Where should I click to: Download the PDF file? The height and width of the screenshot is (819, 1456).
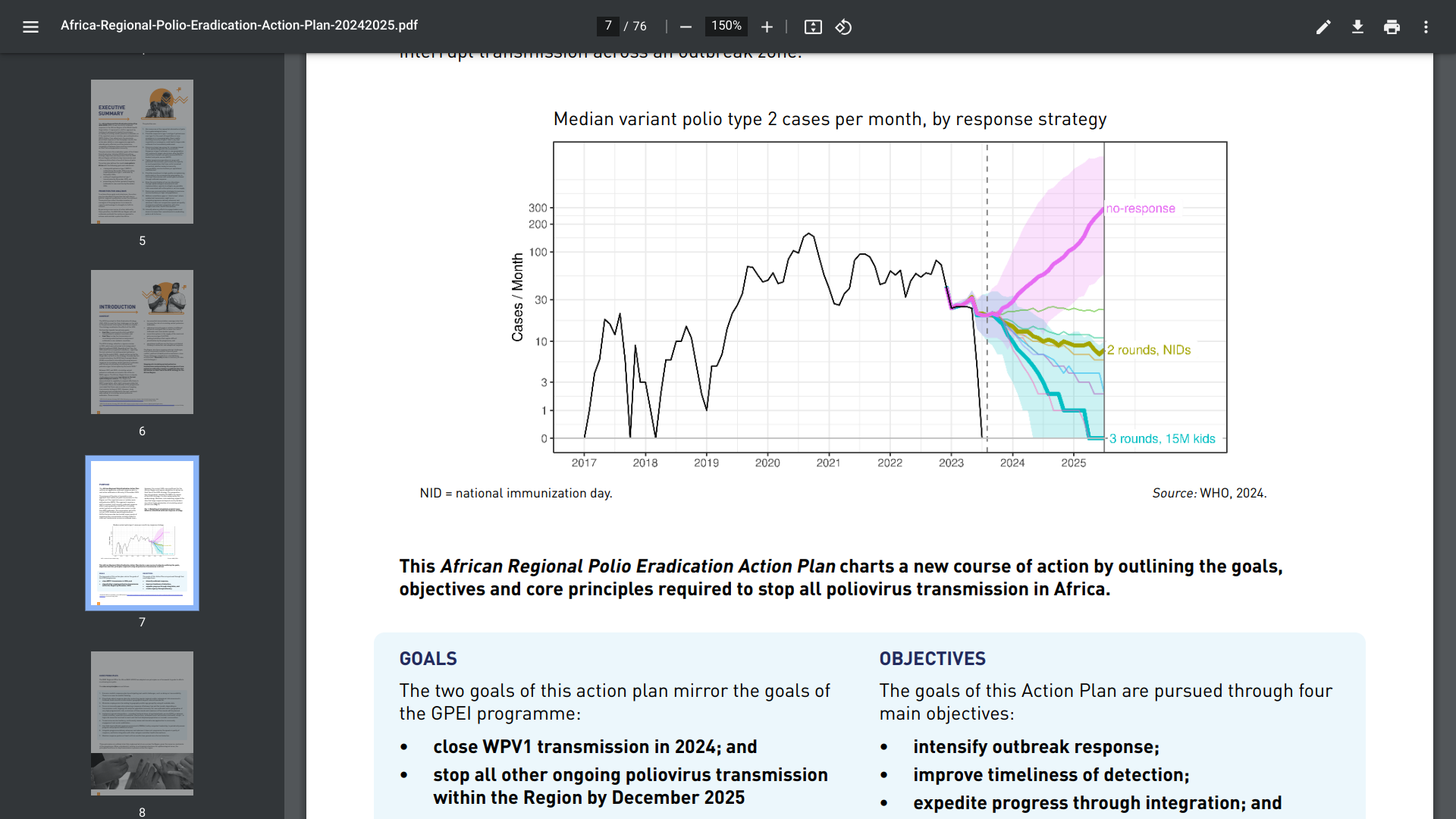point(1357,27)
